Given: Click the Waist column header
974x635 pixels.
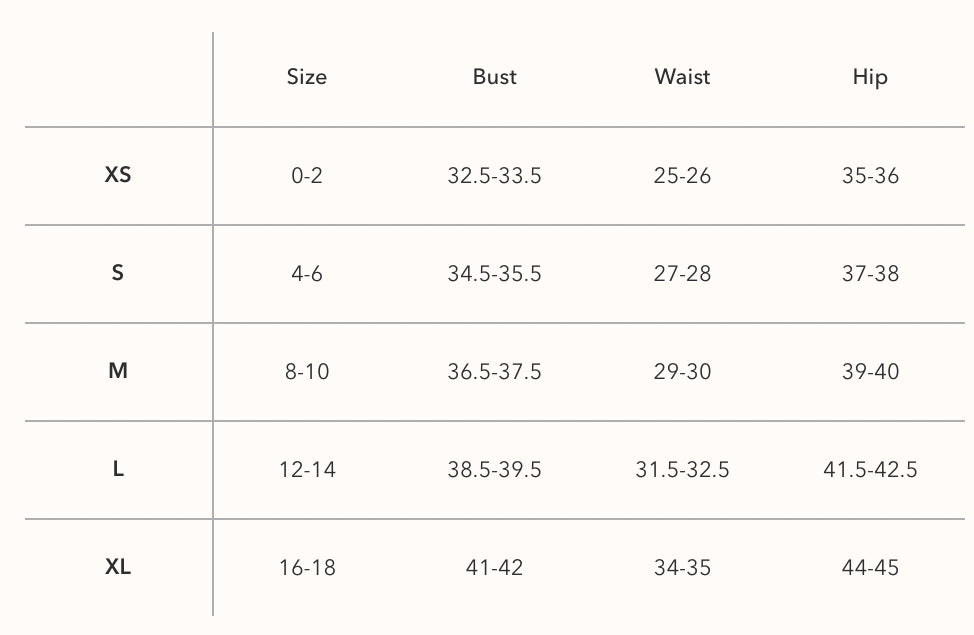Looking at the screenshot, I should (x=682, y=76).
